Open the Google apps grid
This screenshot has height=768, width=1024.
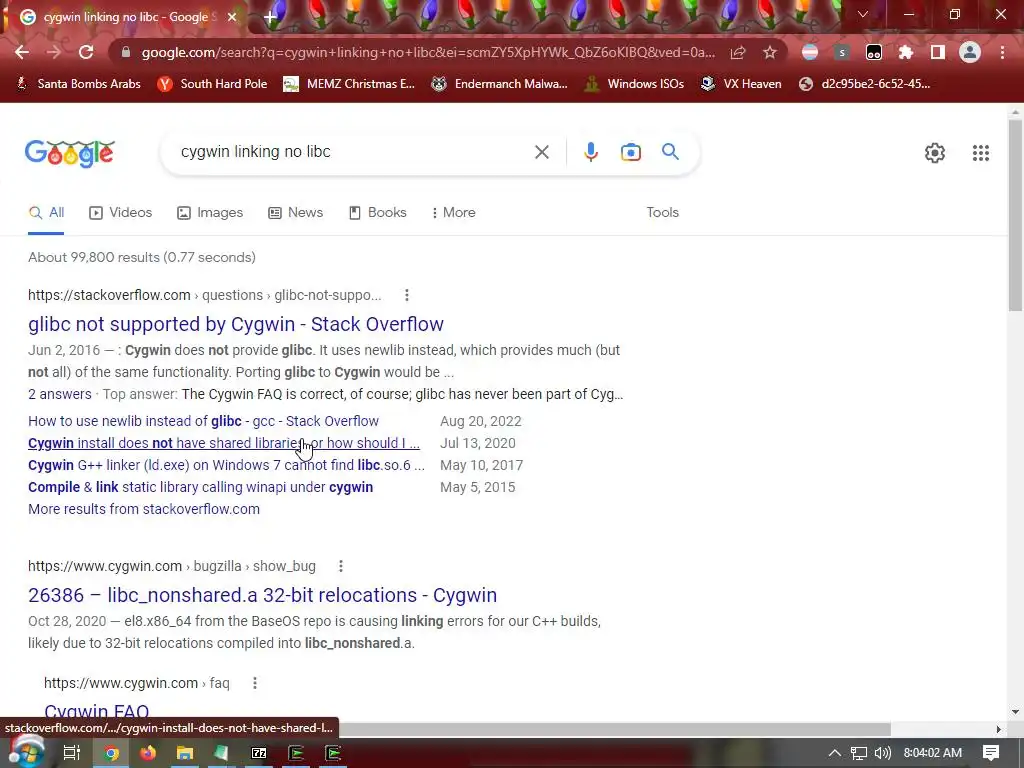pyautogui.click(x=980, y=153)
